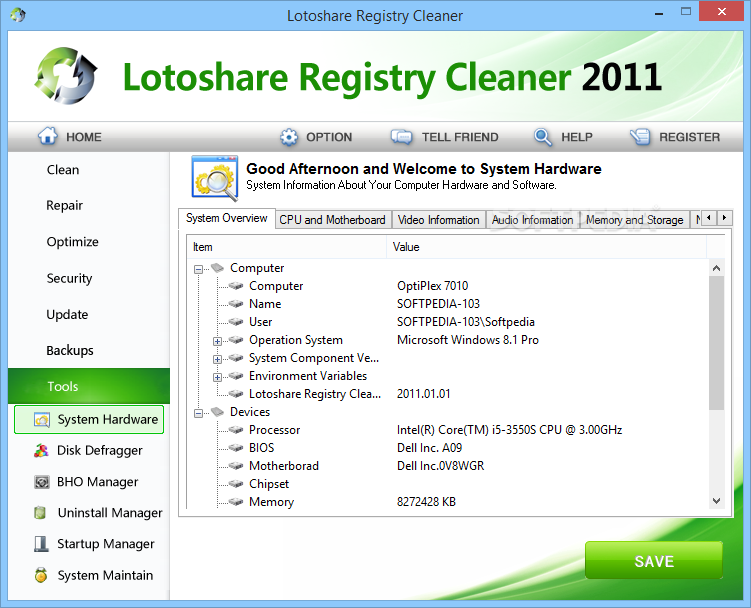This screenshot has width=751, height=608.
Task: Click the OPTION gear icon
Action: click(x=288, y=137)
